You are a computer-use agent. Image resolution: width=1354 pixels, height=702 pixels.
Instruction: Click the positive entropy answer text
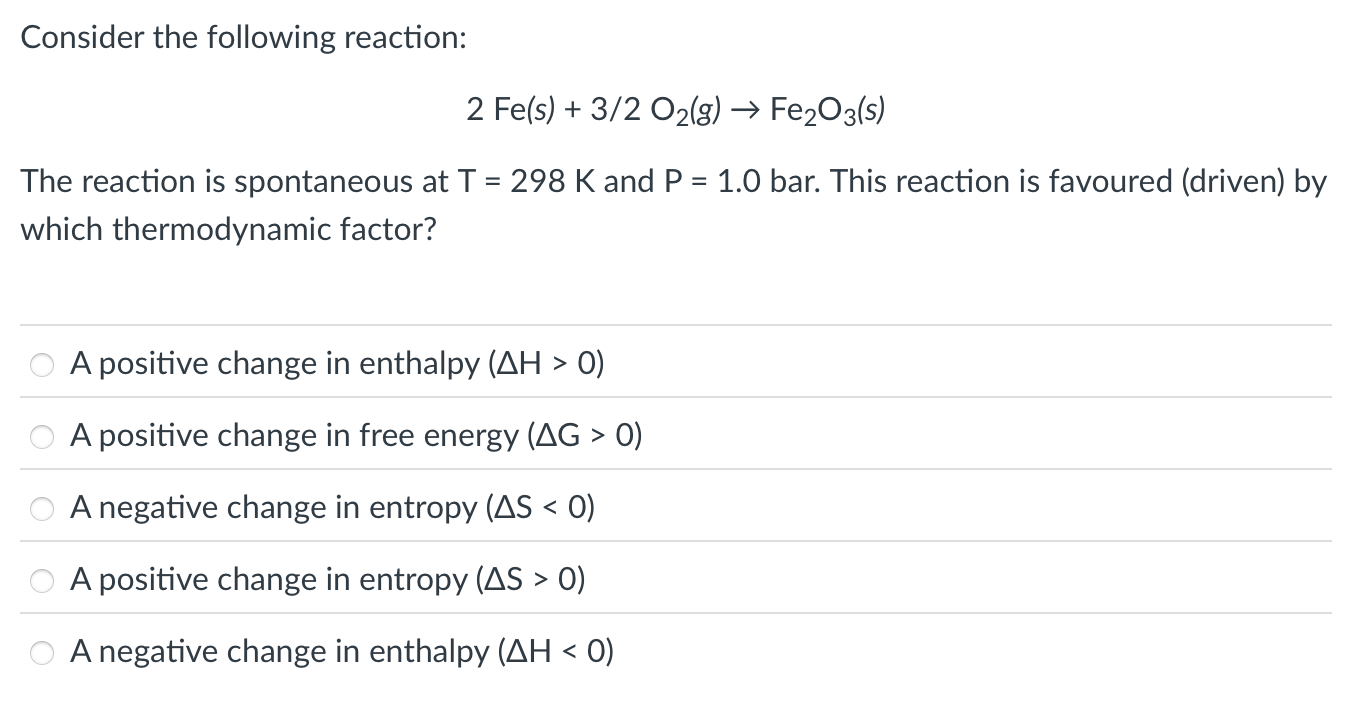[327, 580]
